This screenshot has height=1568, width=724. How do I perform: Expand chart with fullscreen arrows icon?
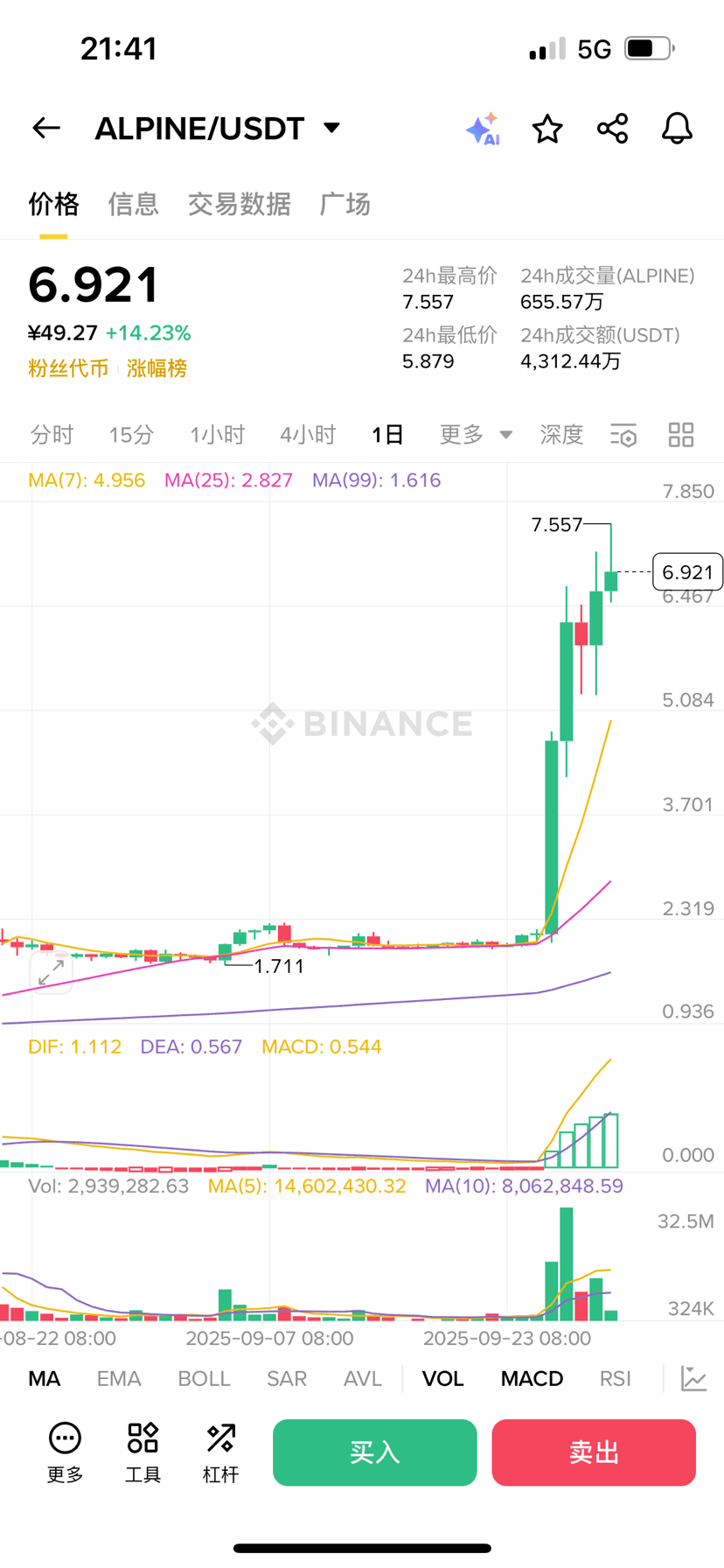pos(51,971)
